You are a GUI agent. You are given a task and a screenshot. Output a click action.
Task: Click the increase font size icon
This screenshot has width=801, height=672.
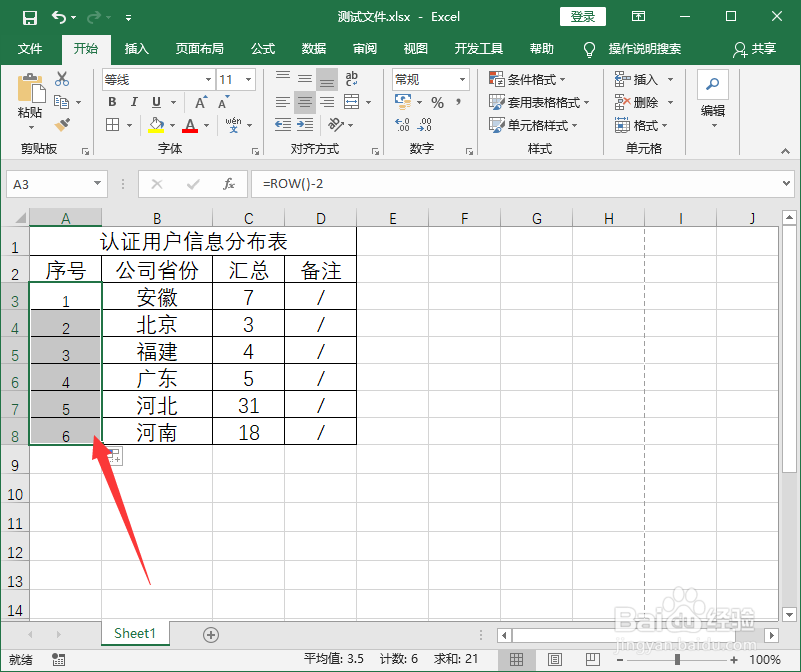[x=199, y=101]
